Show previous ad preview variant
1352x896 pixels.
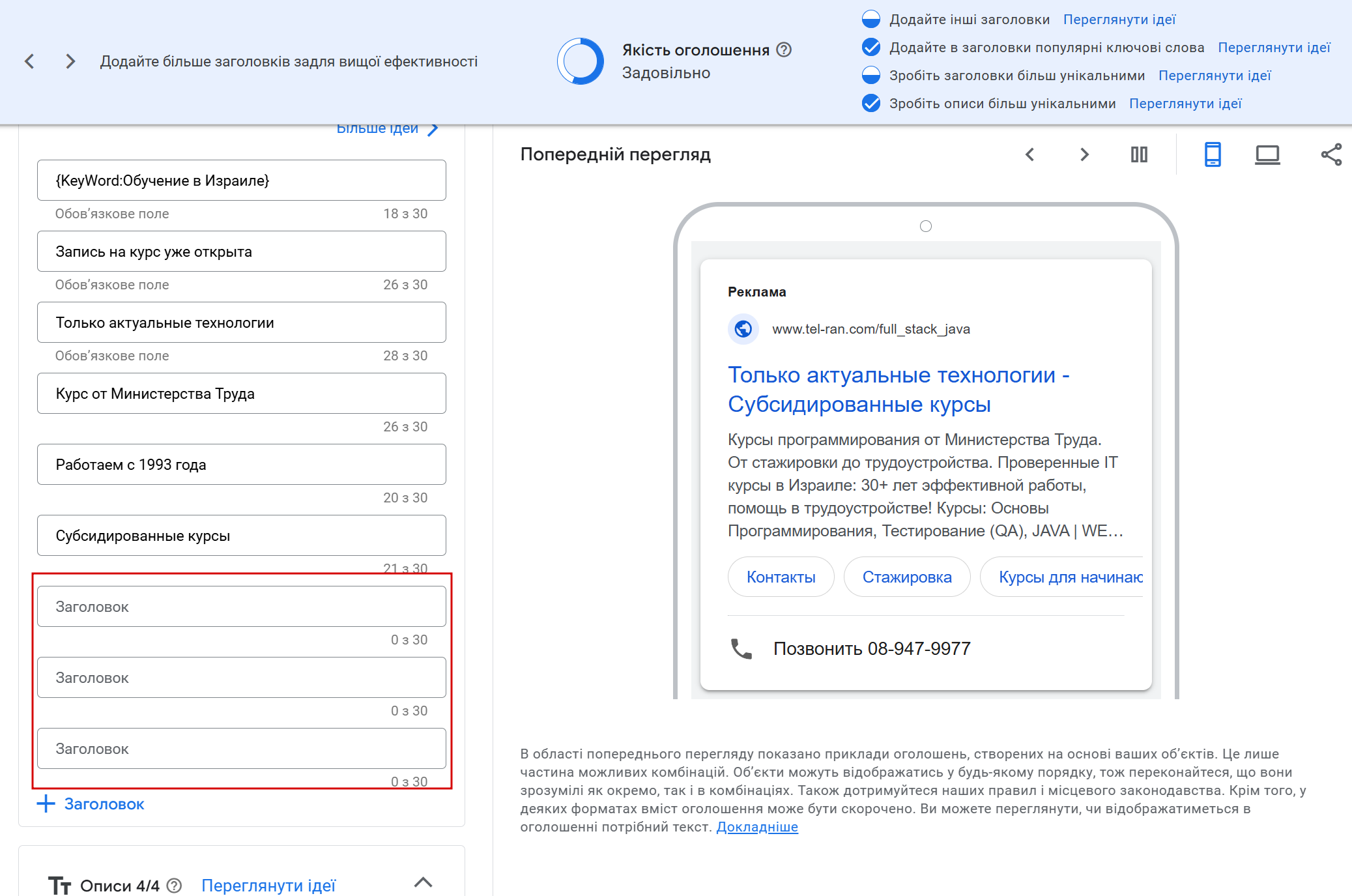point(1030,154)
